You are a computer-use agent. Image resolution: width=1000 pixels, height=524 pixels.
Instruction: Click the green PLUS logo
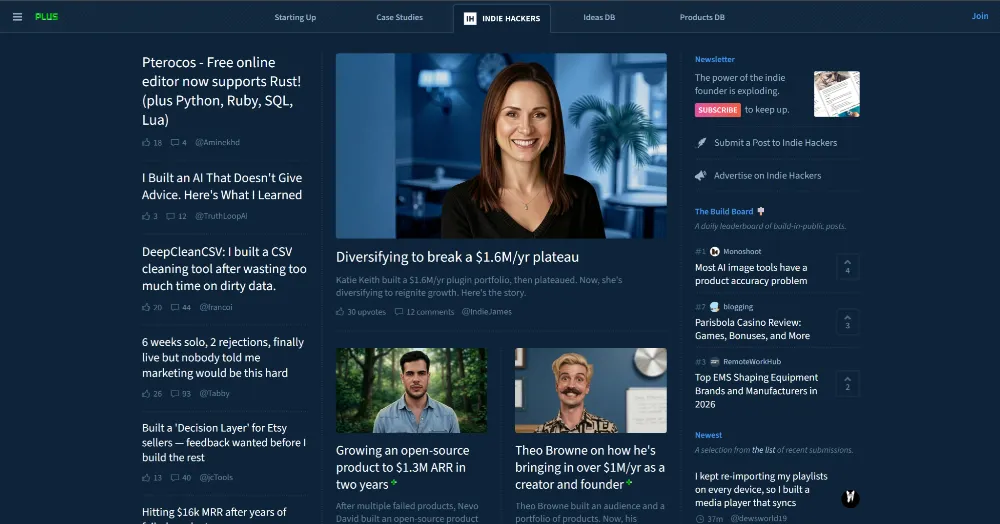click(x=47, y=17)
